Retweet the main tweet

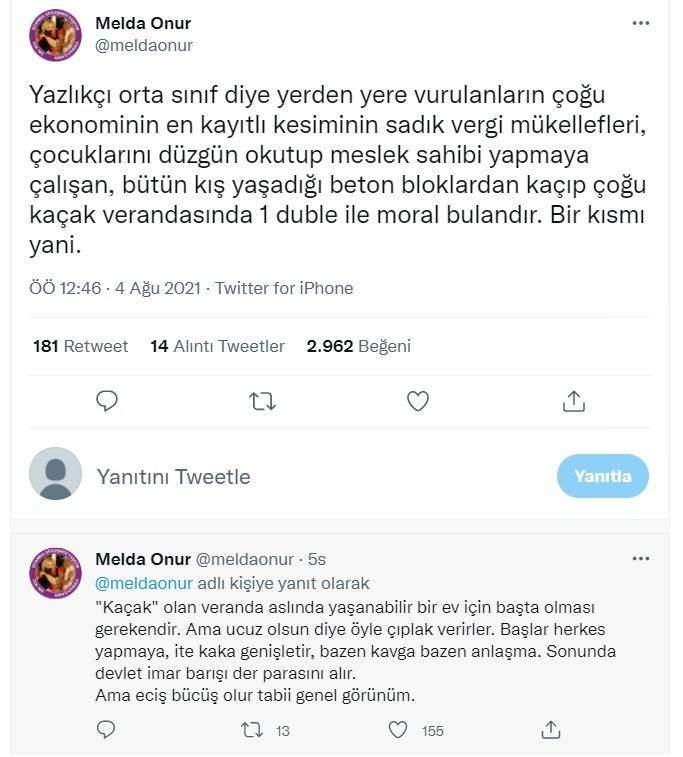[x=262, y=401]
